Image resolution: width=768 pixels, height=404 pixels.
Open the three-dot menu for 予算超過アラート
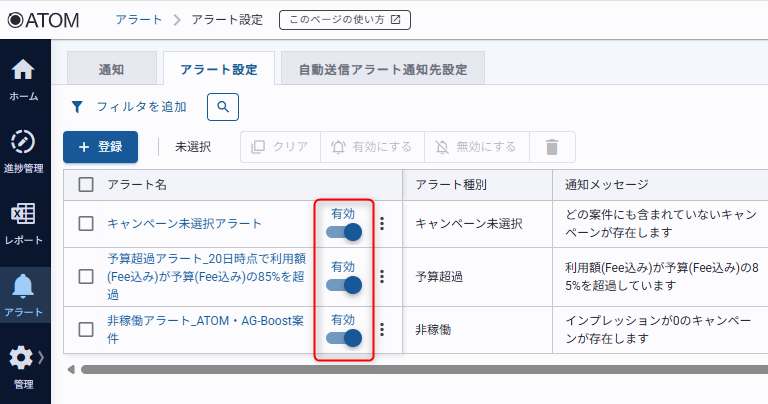pos(382,276)
